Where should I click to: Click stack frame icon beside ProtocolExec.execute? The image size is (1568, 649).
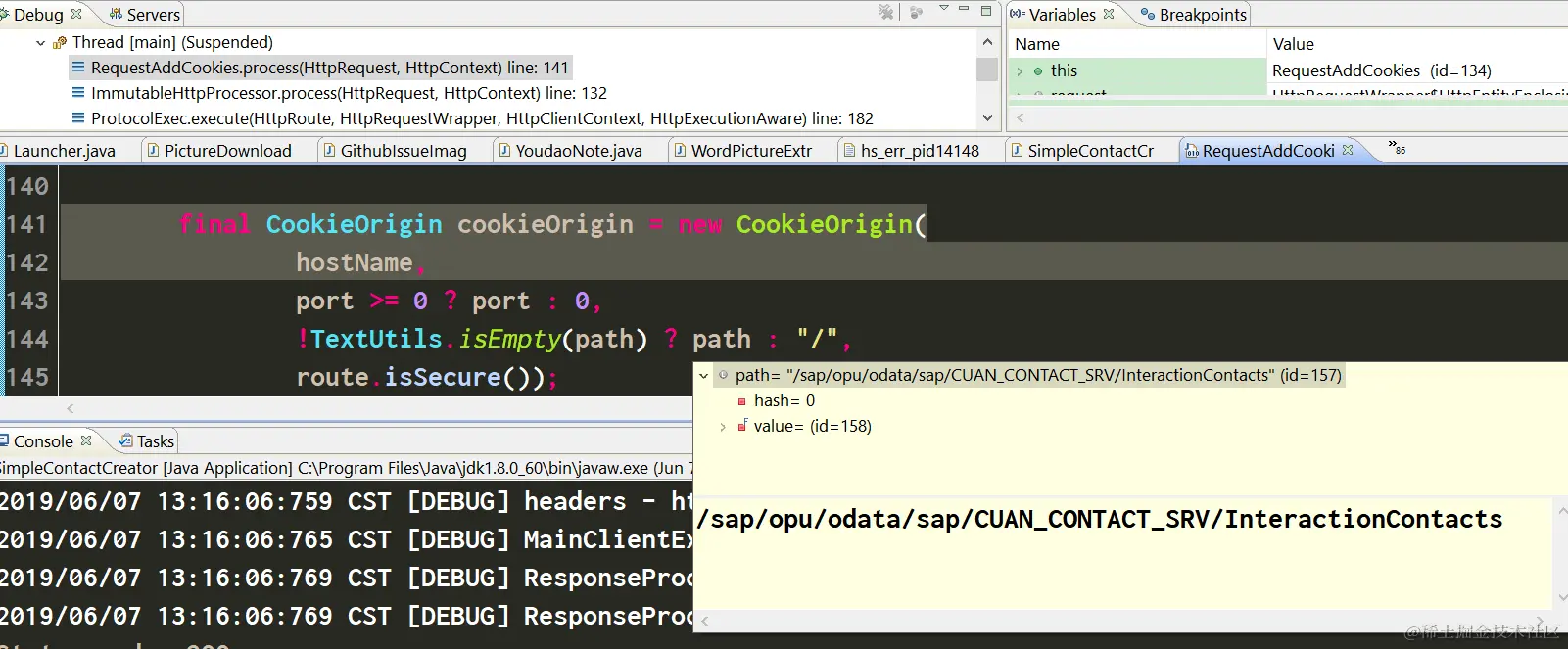78,118
